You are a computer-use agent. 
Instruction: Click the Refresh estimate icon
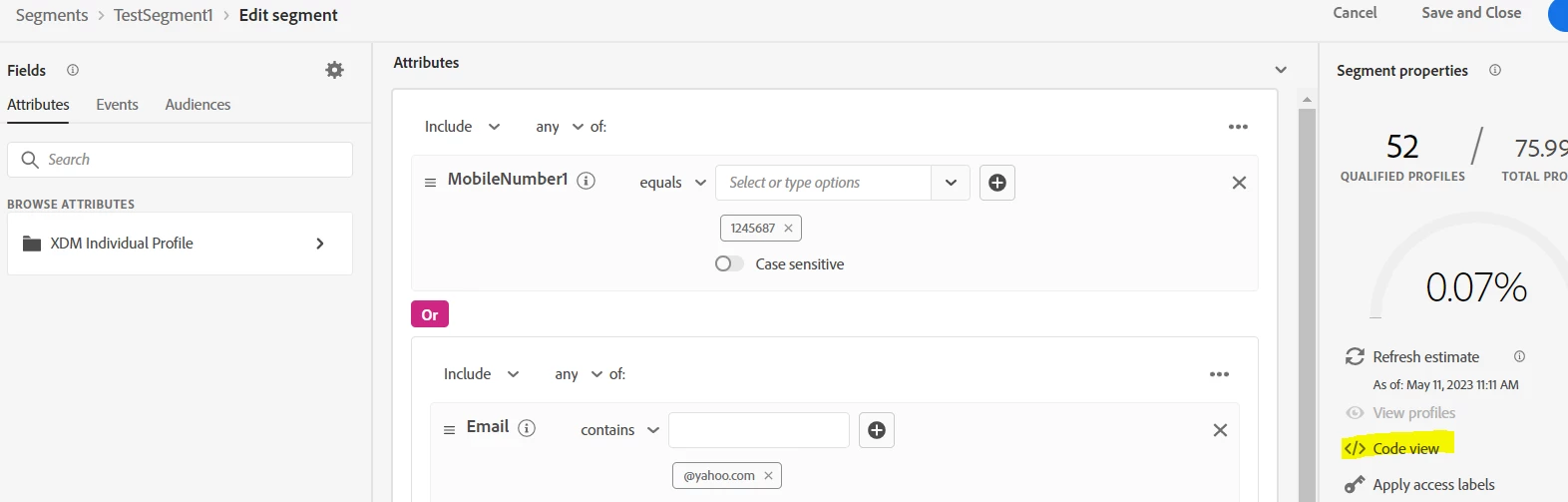point(1355,356)
